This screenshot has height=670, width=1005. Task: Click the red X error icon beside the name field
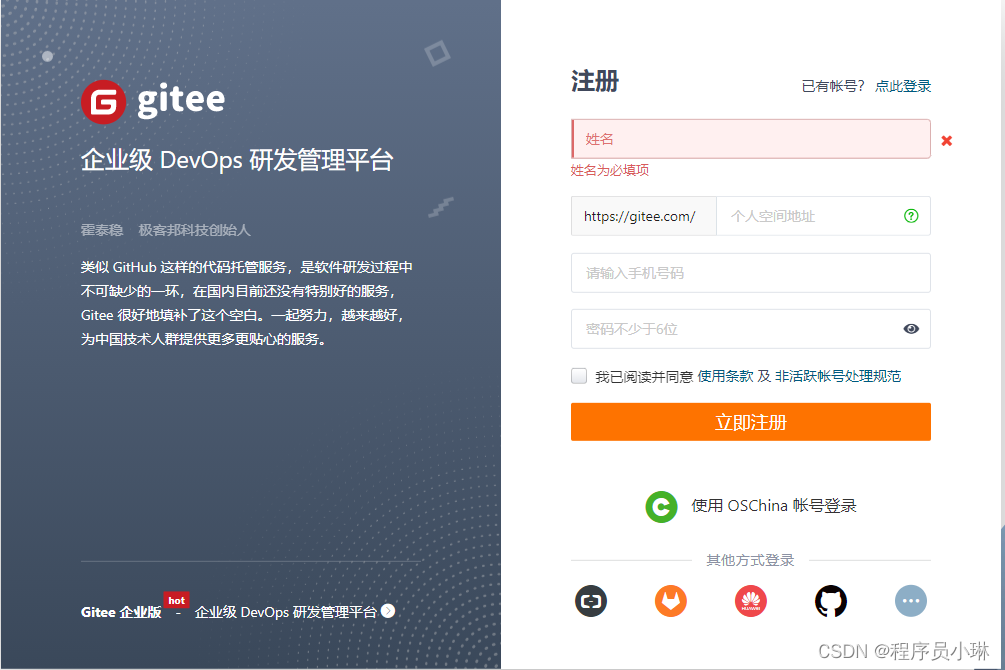click(x=946, y=140)
